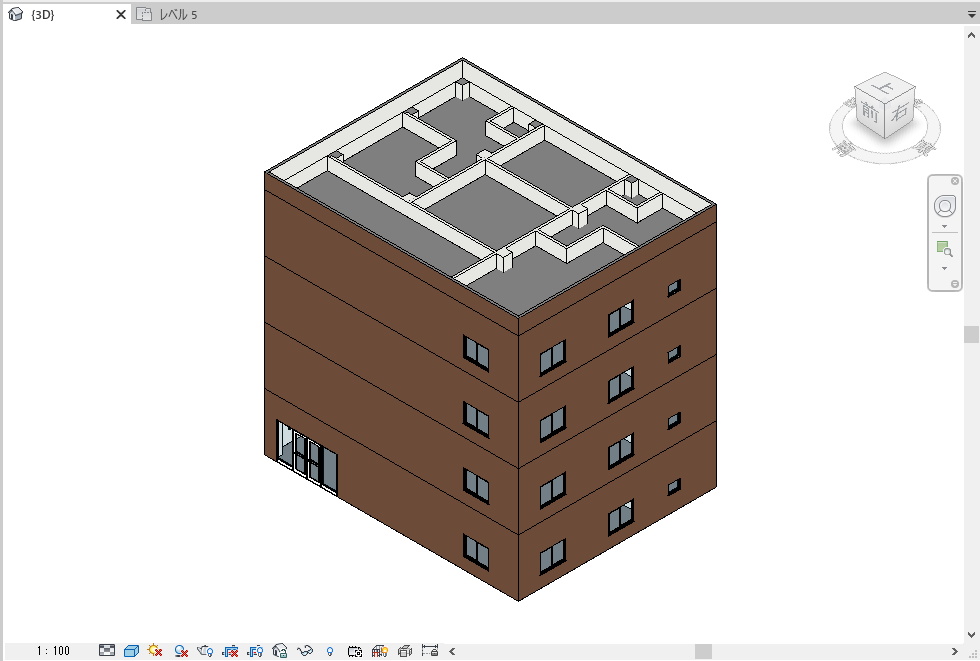Open the Full Navigation Wheel from navigation bar
This screenshot has width=980, height=661.
[x=944, y=206]
